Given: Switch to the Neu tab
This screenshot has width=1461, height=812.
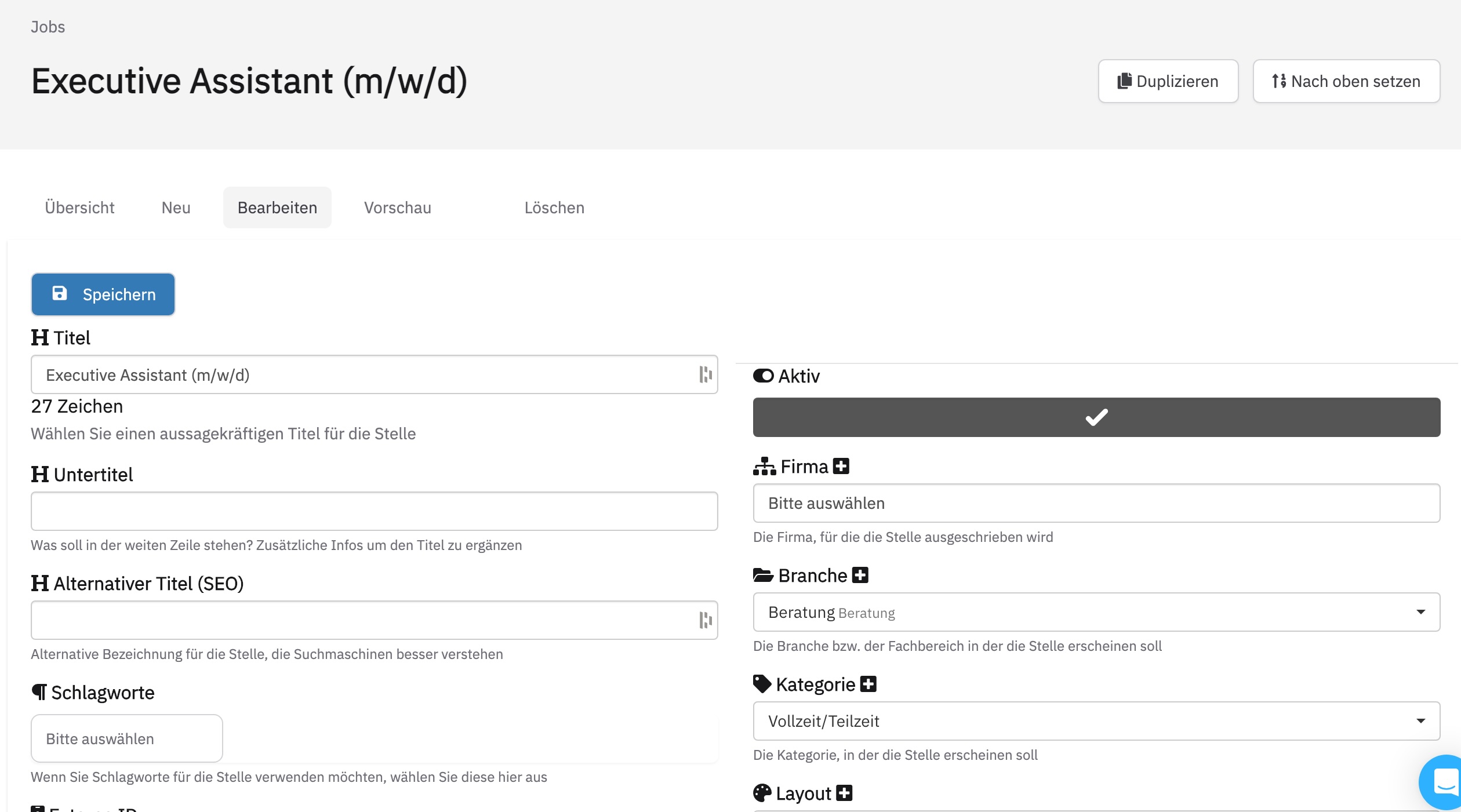Looking at the screenshot, I should [176, 207].
